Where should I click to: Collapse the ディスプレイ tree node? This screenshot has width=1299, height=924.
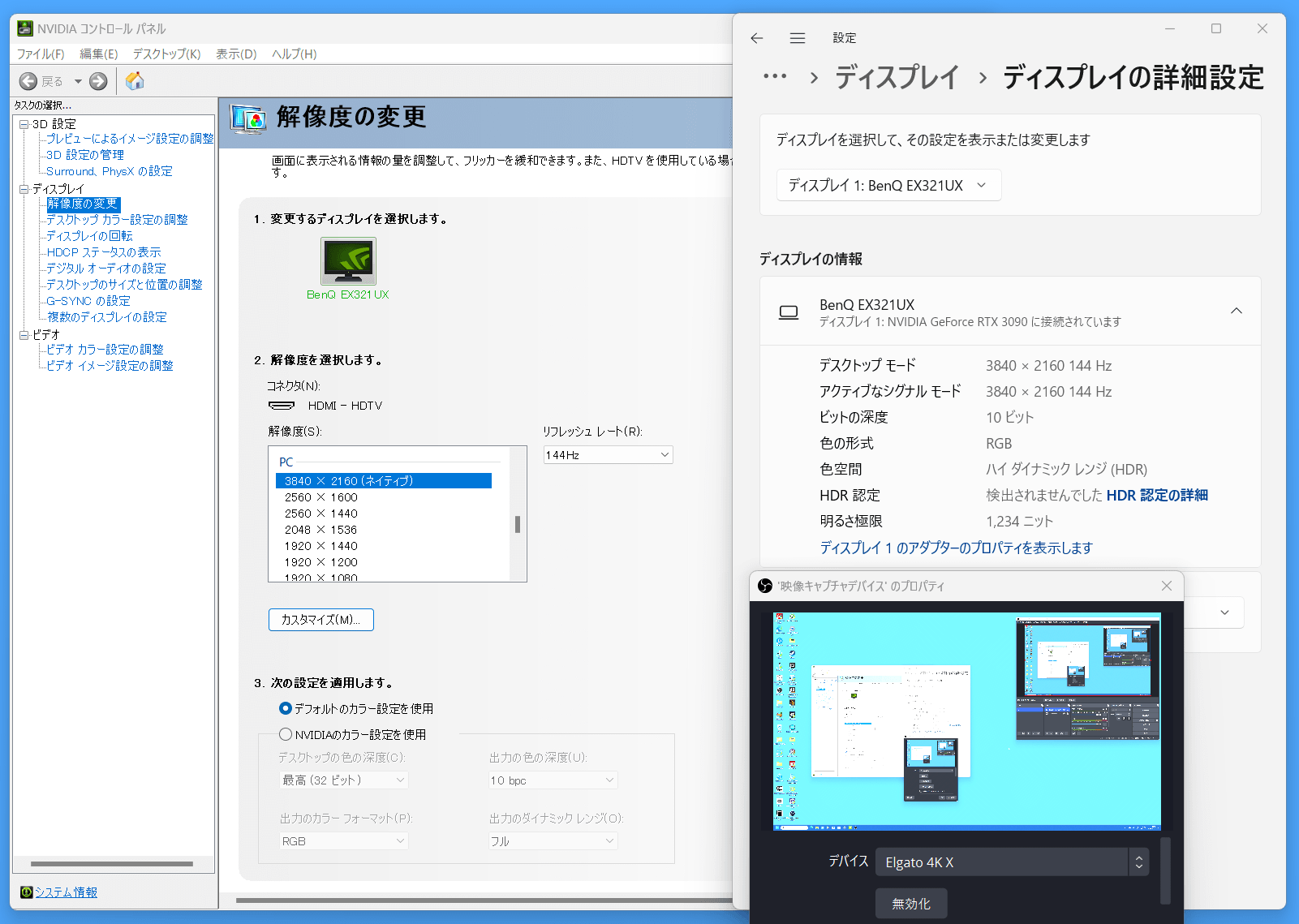coord(24,189)
